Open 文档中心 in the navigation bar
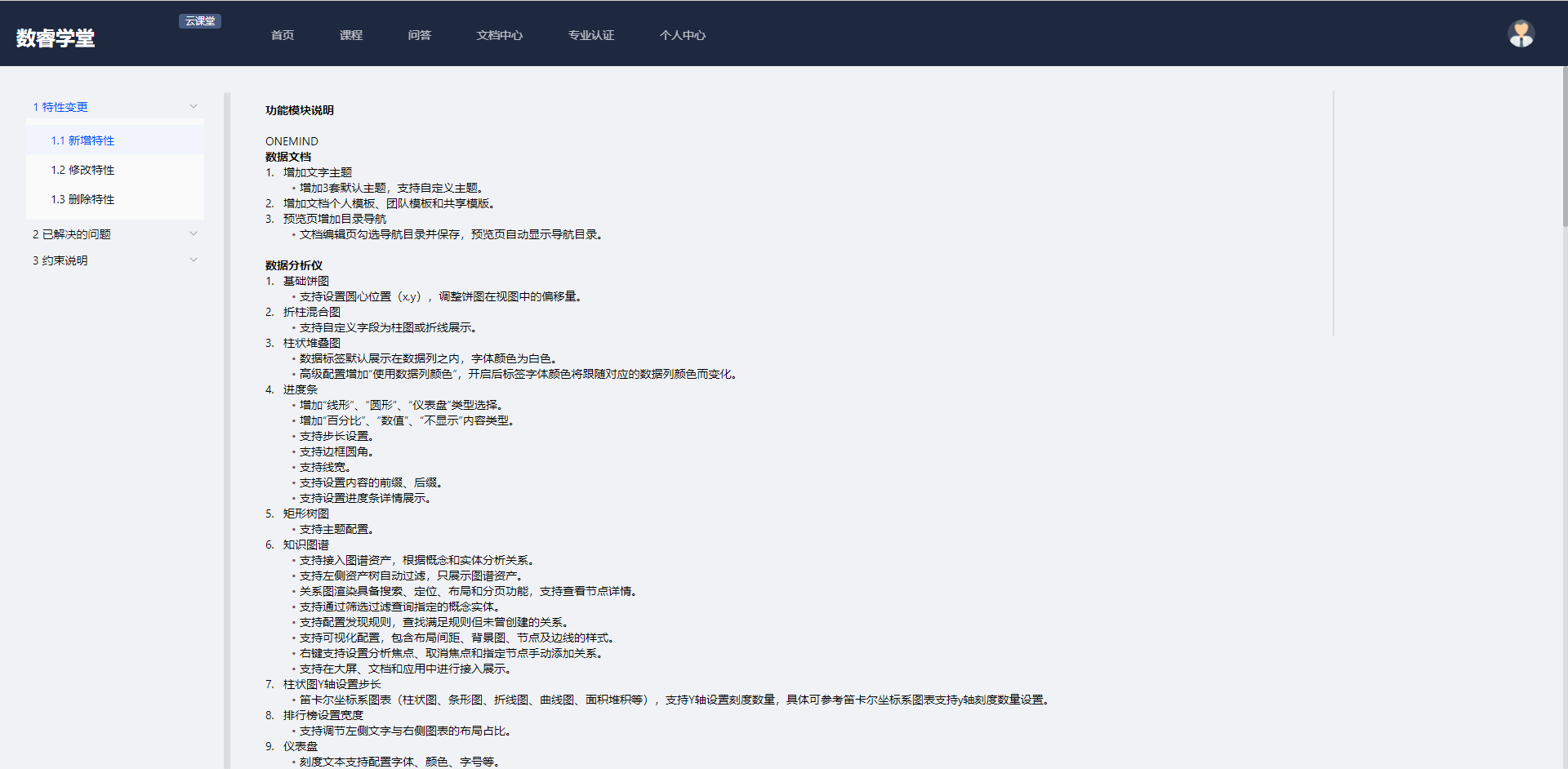This screenshot has width=1568, height=769. click(500, 35)
